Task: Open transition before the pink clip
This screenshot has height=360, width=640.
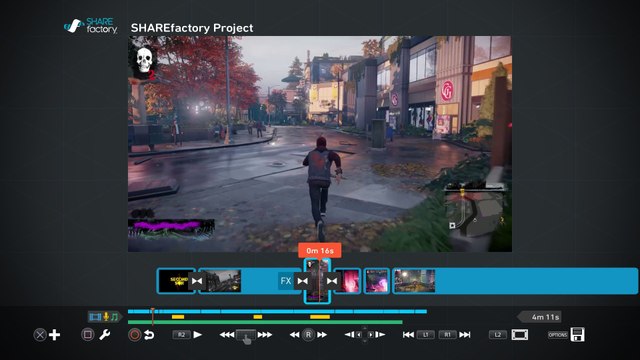Action: (332, 281)
